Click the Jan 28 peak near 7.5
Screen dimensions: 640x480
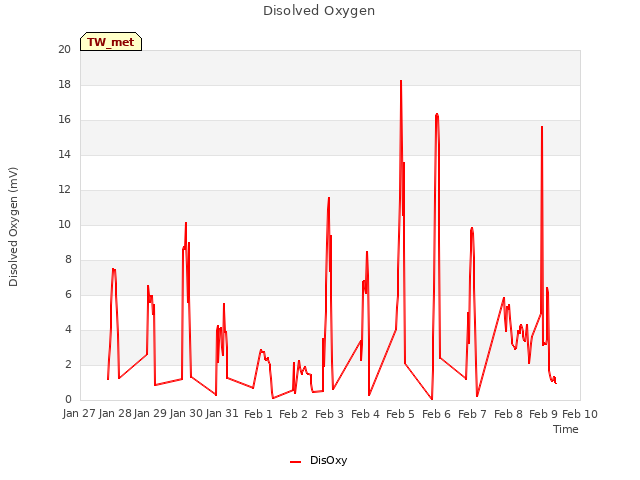113,269
